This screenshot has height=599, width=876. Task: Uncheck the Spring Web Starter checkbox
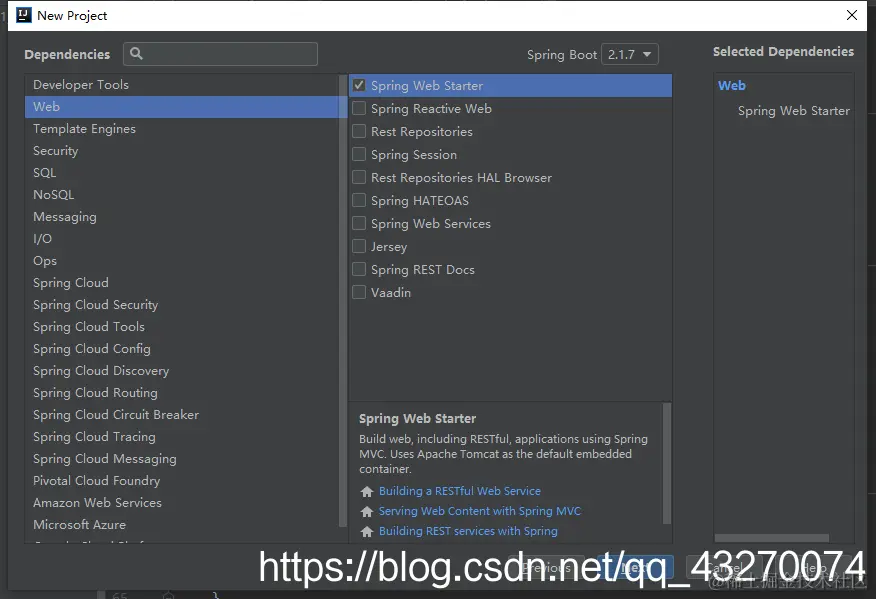[359, 85]
